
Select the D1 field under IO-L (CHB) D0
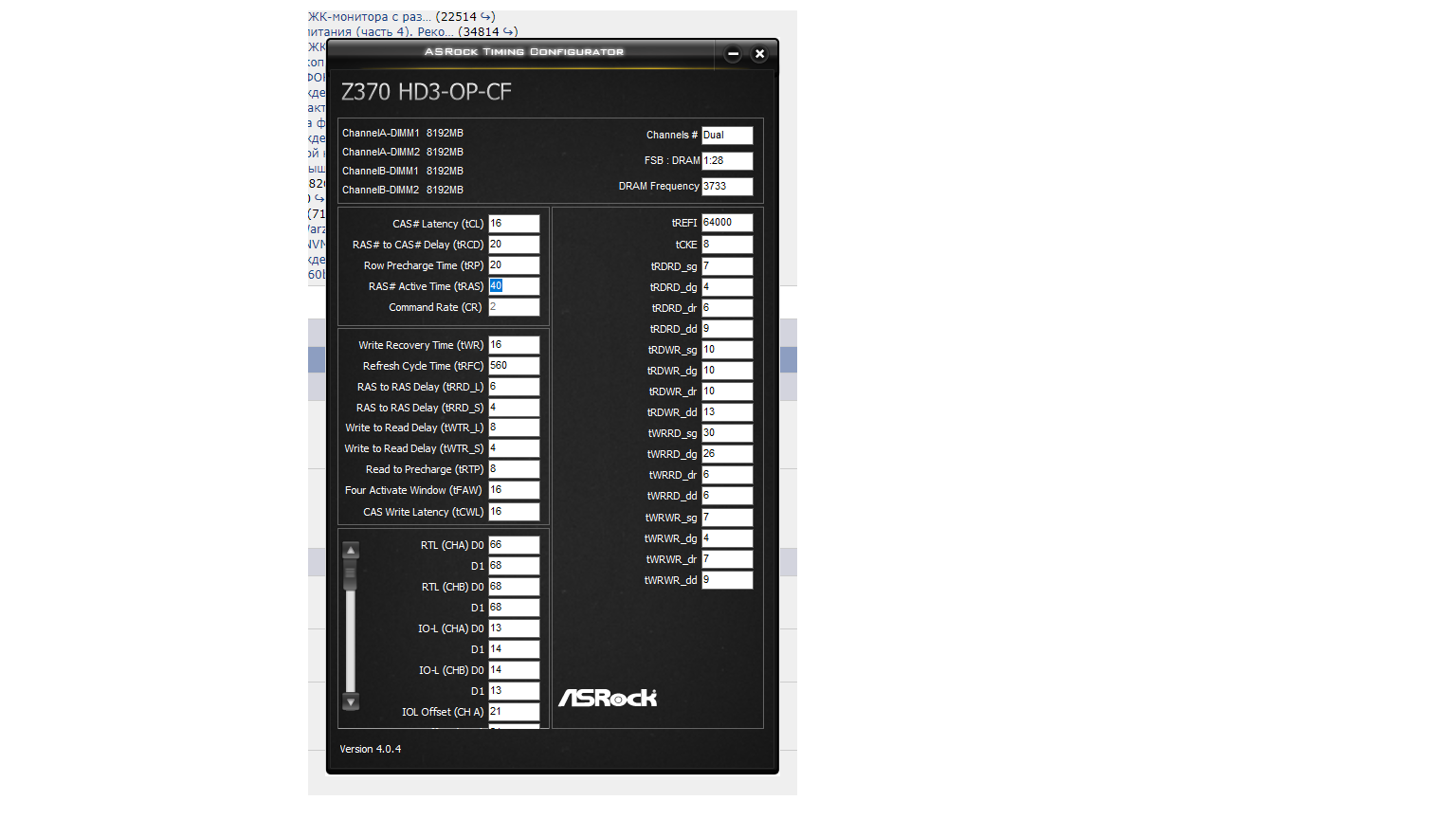coord(514,691)
